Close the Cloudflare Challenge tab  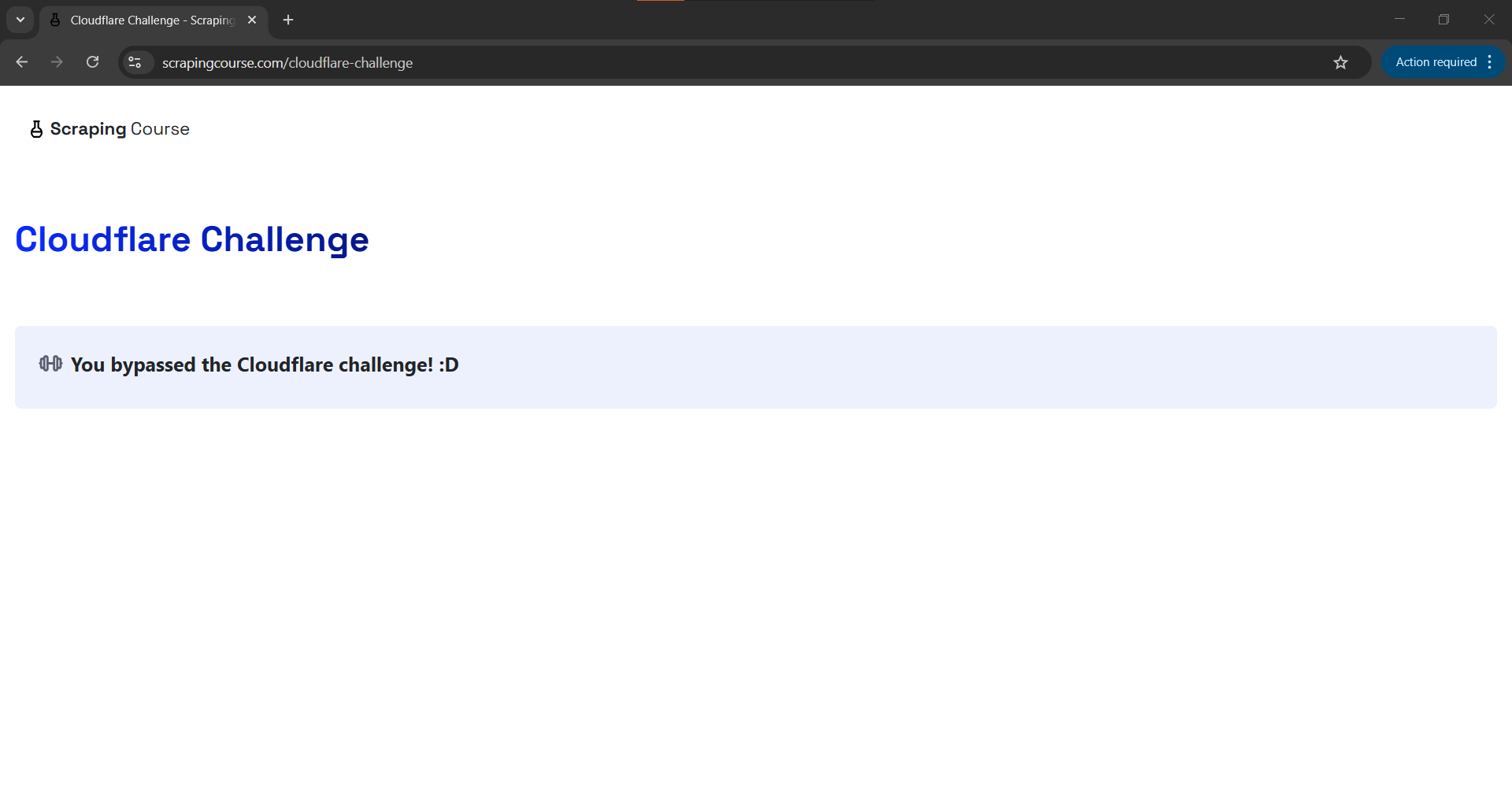click(x=252, y=20)
